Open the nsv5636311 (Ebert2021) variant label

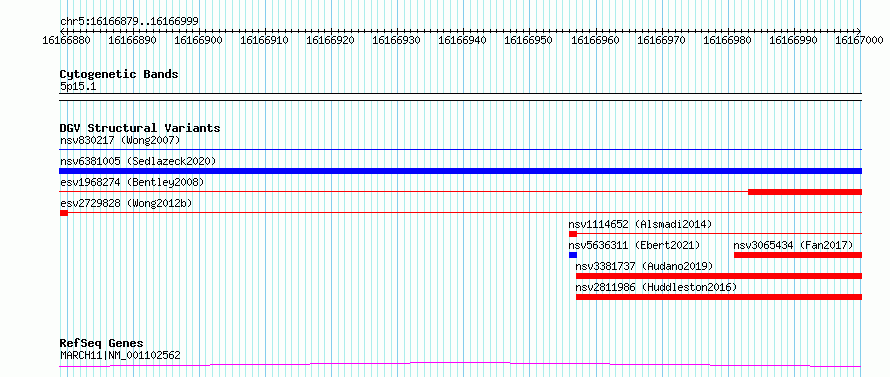point(634,245)
